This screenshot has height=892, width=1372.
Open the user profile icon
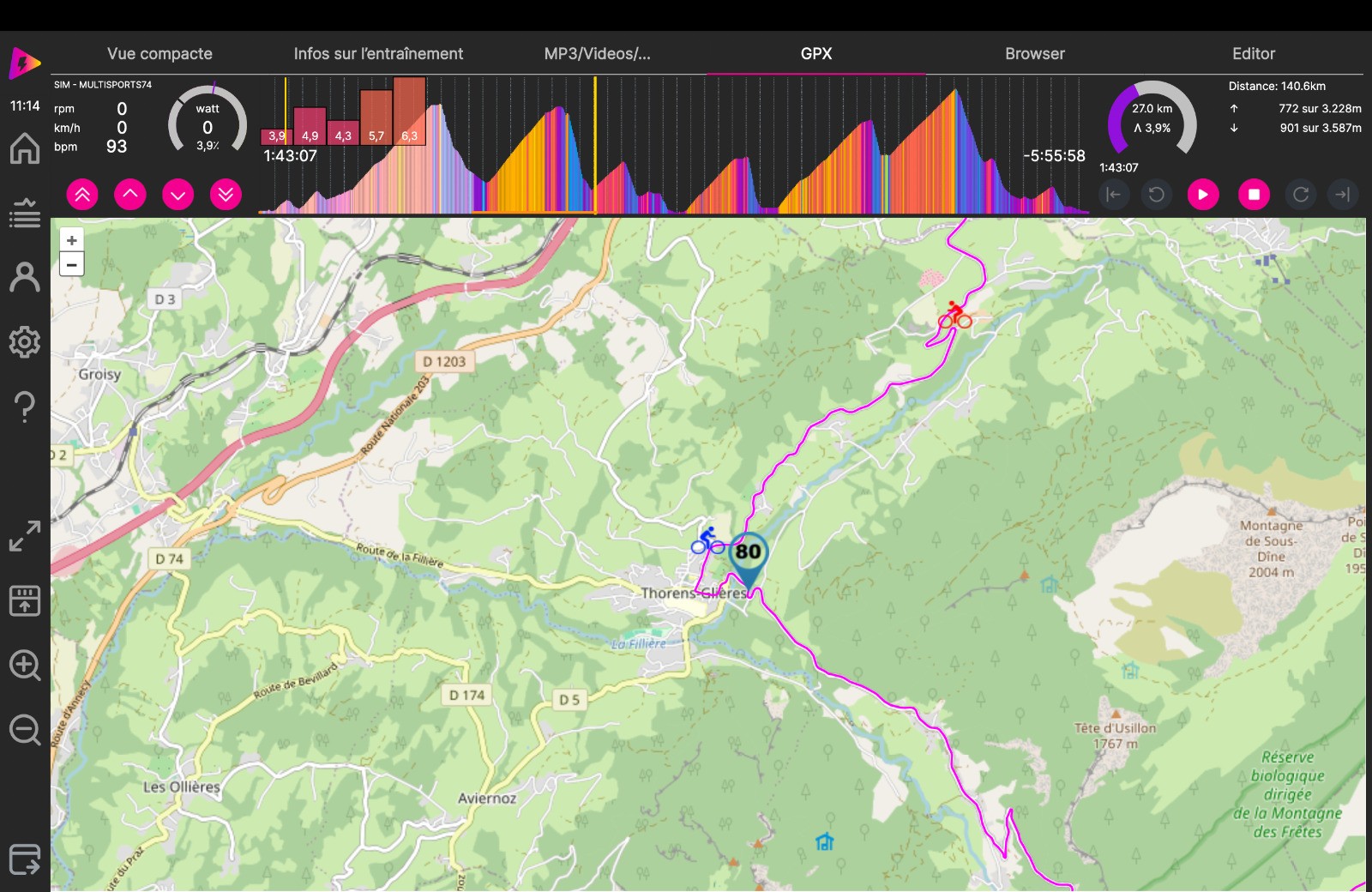(x=25, y=277)
